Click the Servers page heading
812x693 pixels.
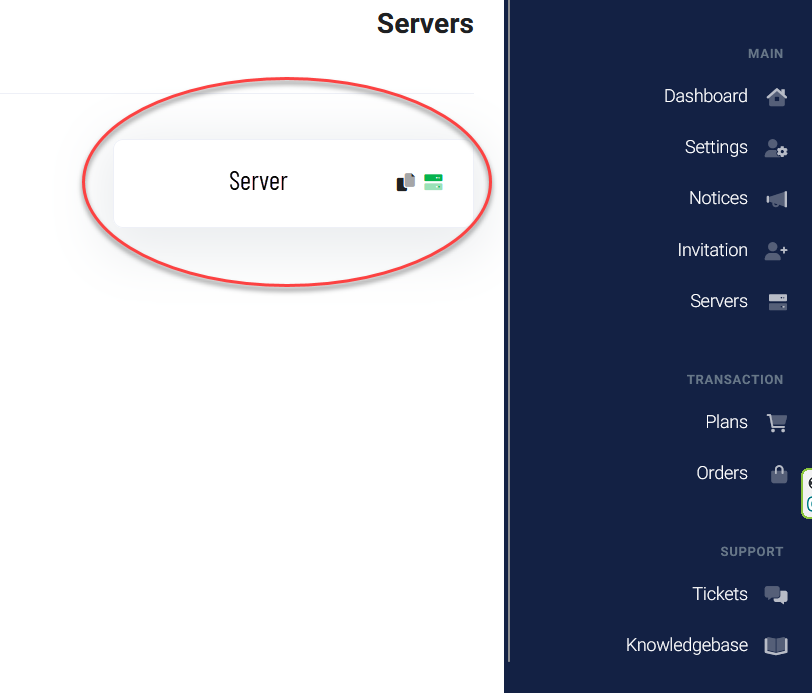click(425, 24)
